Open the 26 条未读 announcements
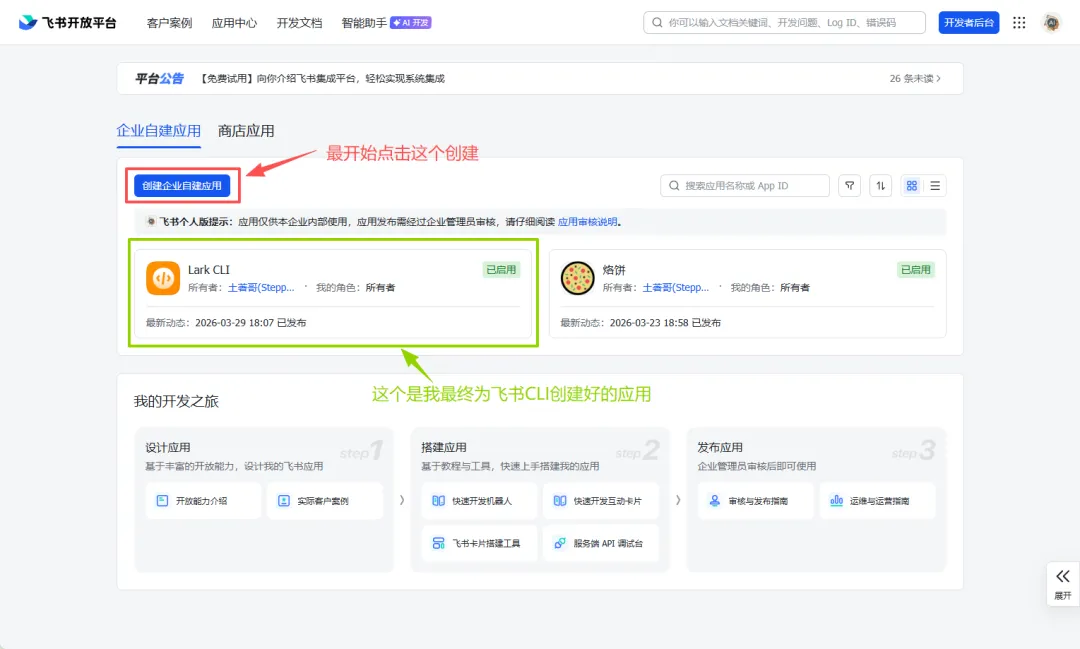Screen dimensions: 1080x649 point(915,79)
